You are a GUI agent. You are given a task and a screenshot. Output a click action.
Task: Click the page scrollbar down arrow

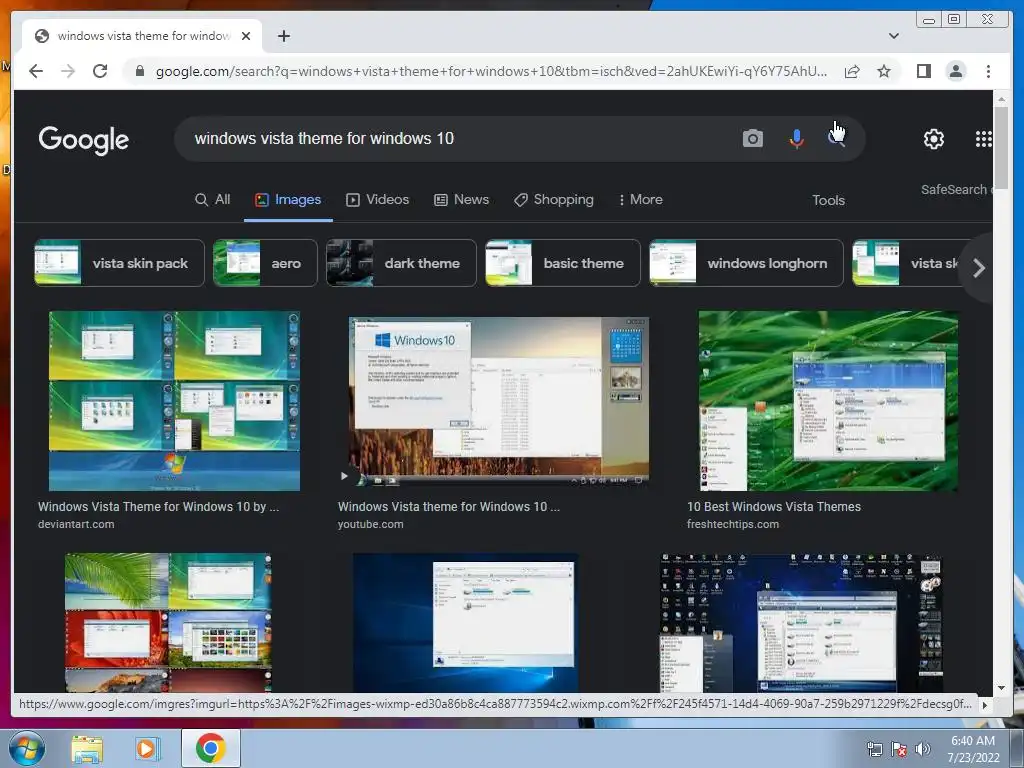tap(1001, 688)
